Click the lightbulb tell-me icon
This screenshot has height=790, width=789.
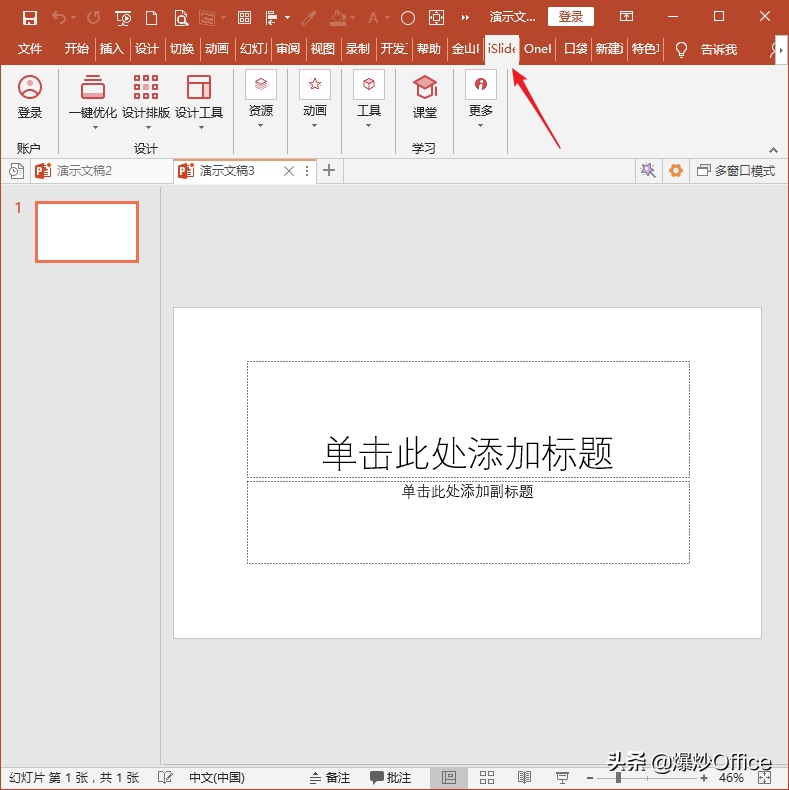pos(681,49)
